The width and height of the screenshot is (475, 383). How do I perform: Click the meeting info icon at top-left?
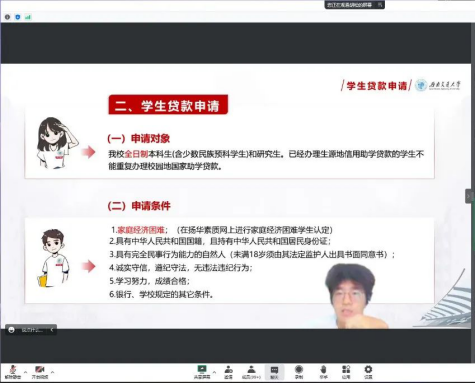[x=7, y=17]
